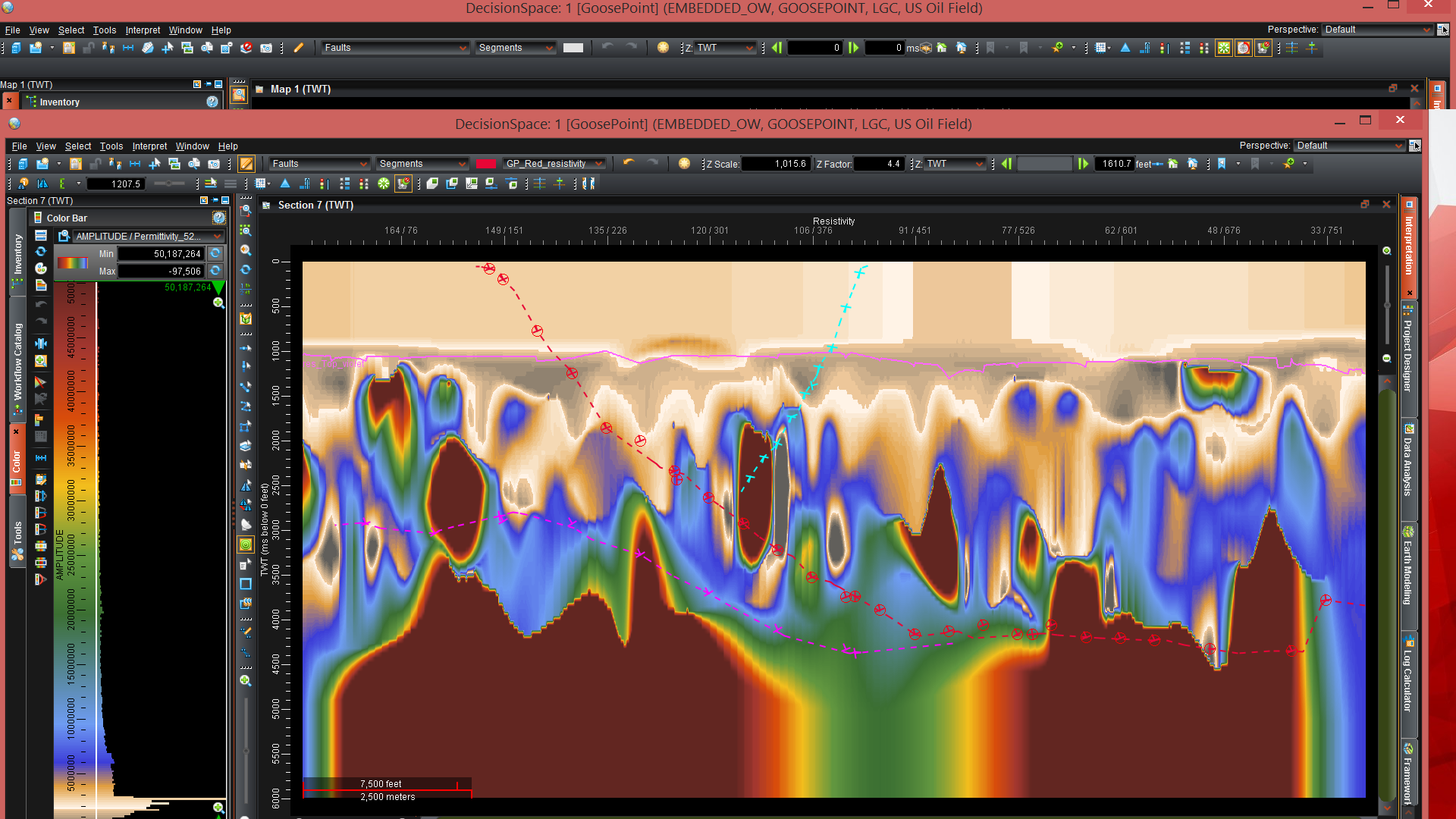Click the 1207.5 value field in toolbar
Screen dimensions: 1456x819
pos(116,184)
